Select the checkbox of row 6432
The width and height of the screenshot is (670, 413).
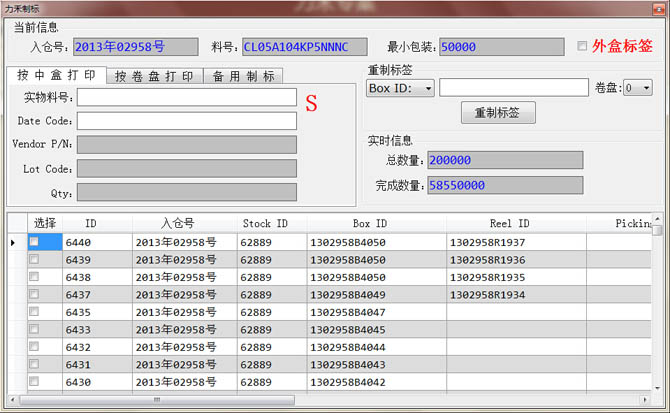[34, 346]
